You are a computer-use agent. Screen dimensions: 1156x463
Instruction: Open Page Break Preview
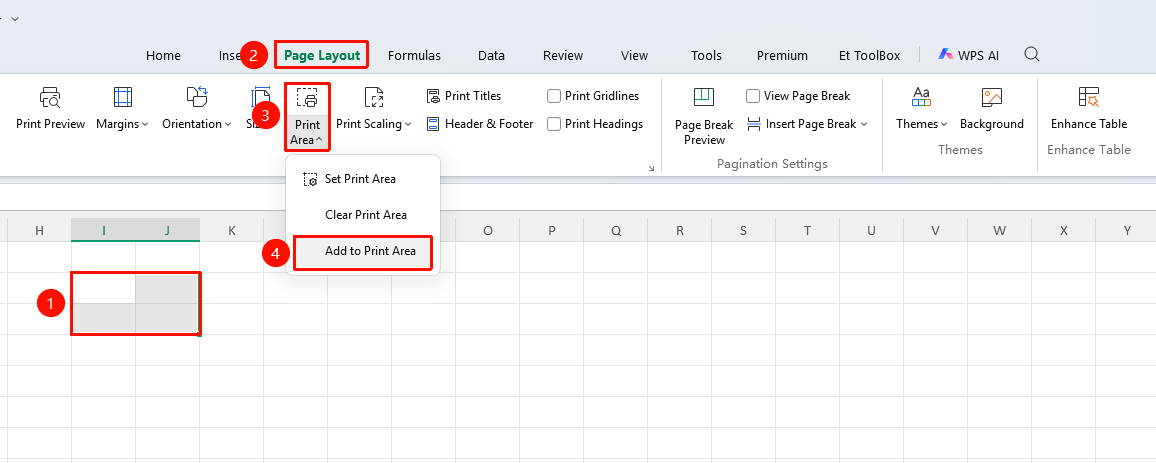(704, 116)
